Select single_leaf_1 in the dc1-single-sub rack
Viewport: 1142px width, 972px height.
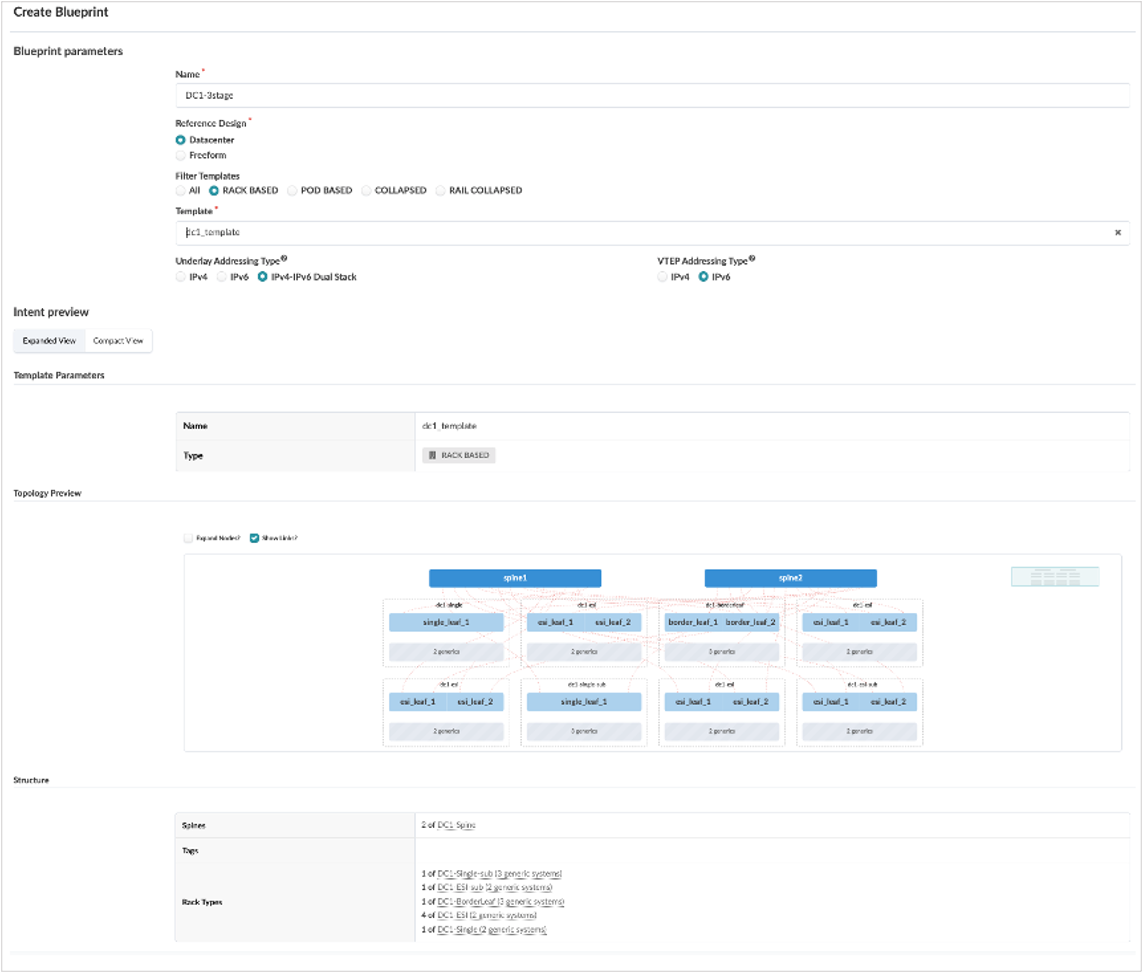pyautogui.click(x=584, y=702)
